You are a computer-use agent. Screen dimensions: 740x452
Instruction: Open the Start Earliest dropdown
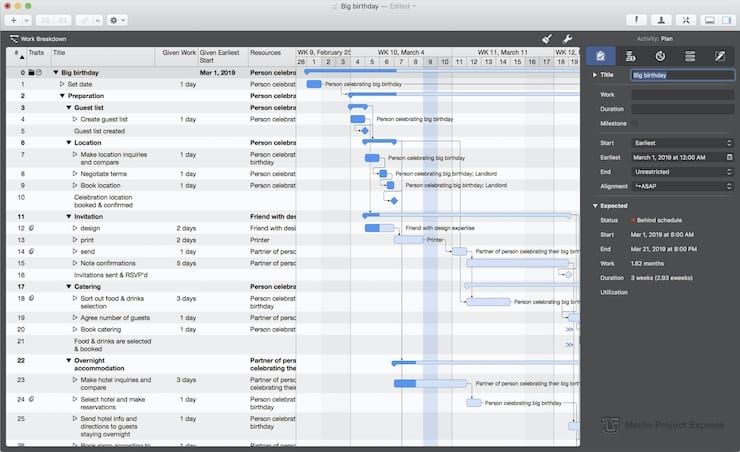click(683, 143)
